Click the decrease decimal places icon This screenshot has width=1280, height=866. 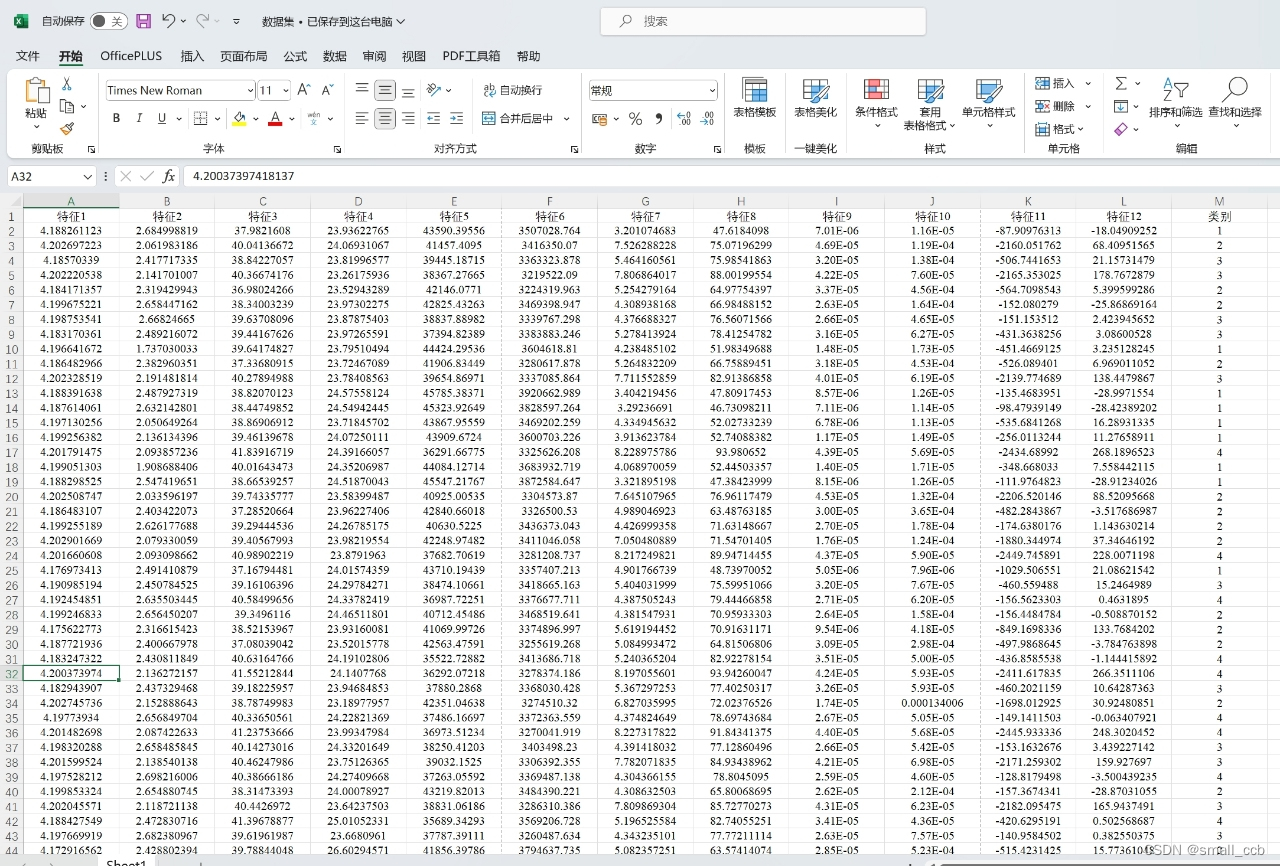tap(709, 119)
